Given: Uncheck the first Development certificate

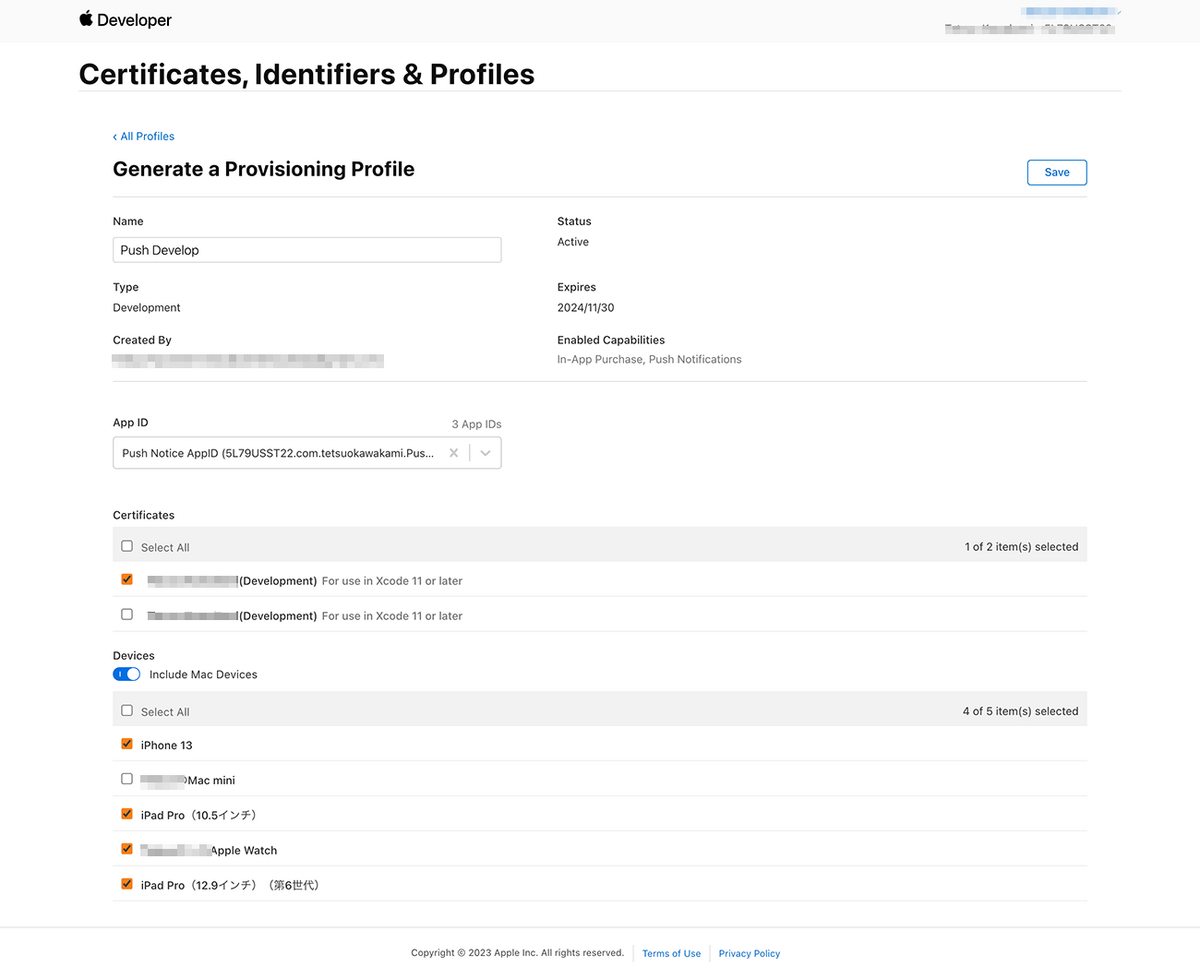Looking at the screenshot, I should [x=127, y=580].
